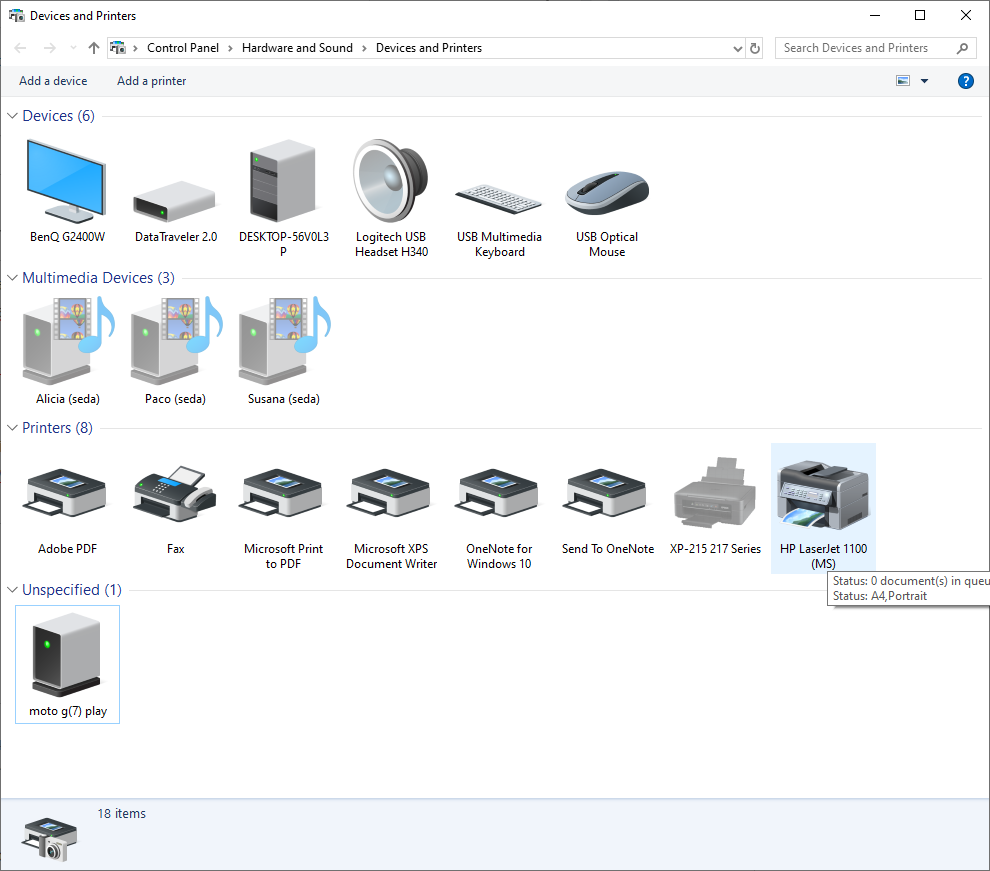This screenshot has height=871, width=990.
Task: Click the Printers (8) group heading
Action: pyautogui.click(x=57, y=428)
